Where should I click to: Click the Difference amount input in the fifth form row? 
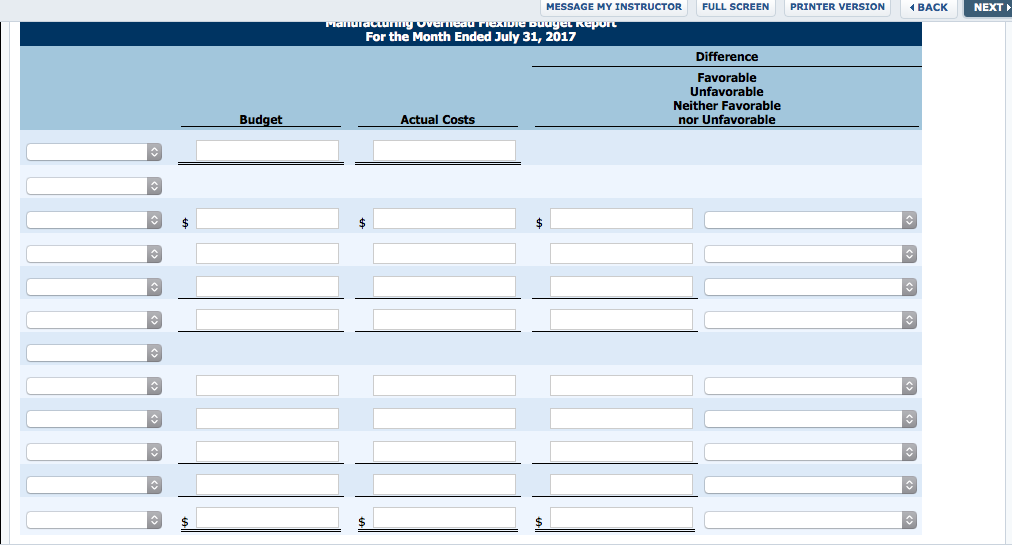click(621, 286)
